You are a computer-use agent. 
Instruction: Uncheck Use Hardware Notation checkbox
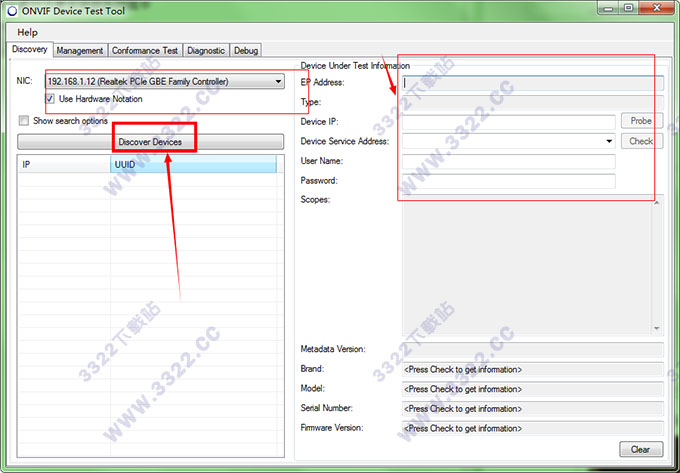tap(50, 99)
